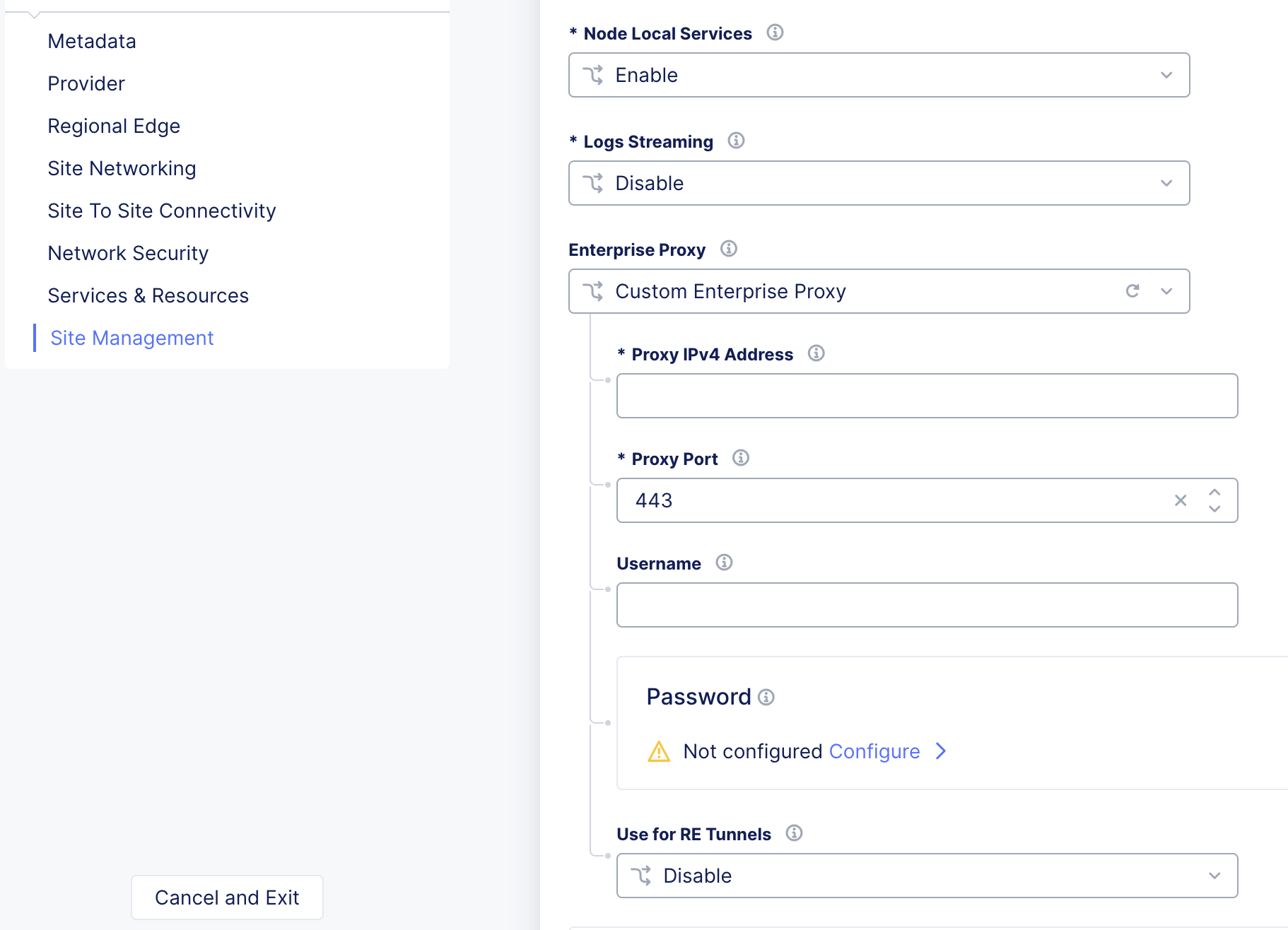Screen dimensions: 1288x930
Task: Click the Proxy IPv4 Address input field
Action: 927,396
